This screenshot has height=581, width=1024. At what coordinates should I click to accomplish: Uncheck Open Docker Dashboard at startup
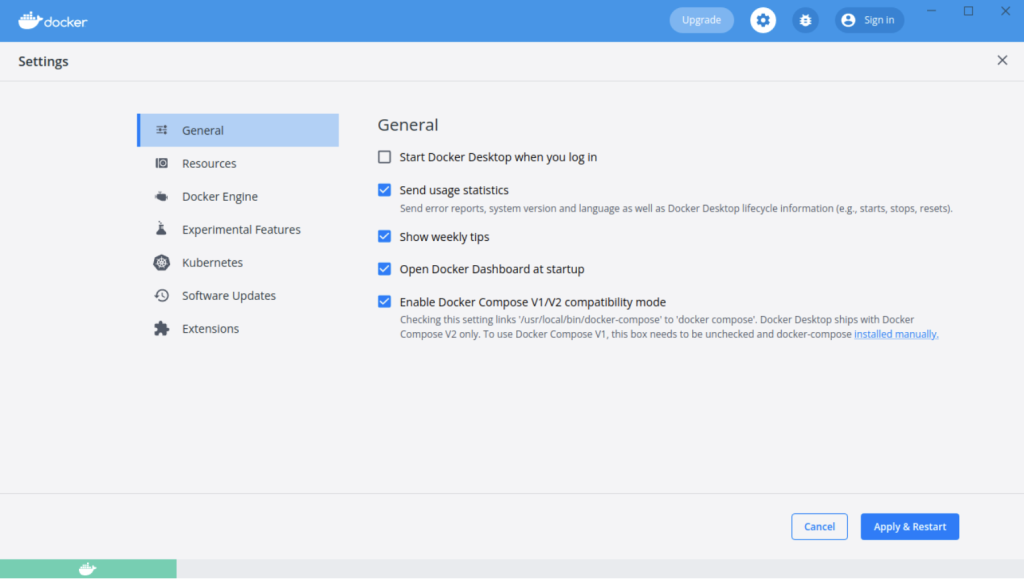click(x=385, y=269)
